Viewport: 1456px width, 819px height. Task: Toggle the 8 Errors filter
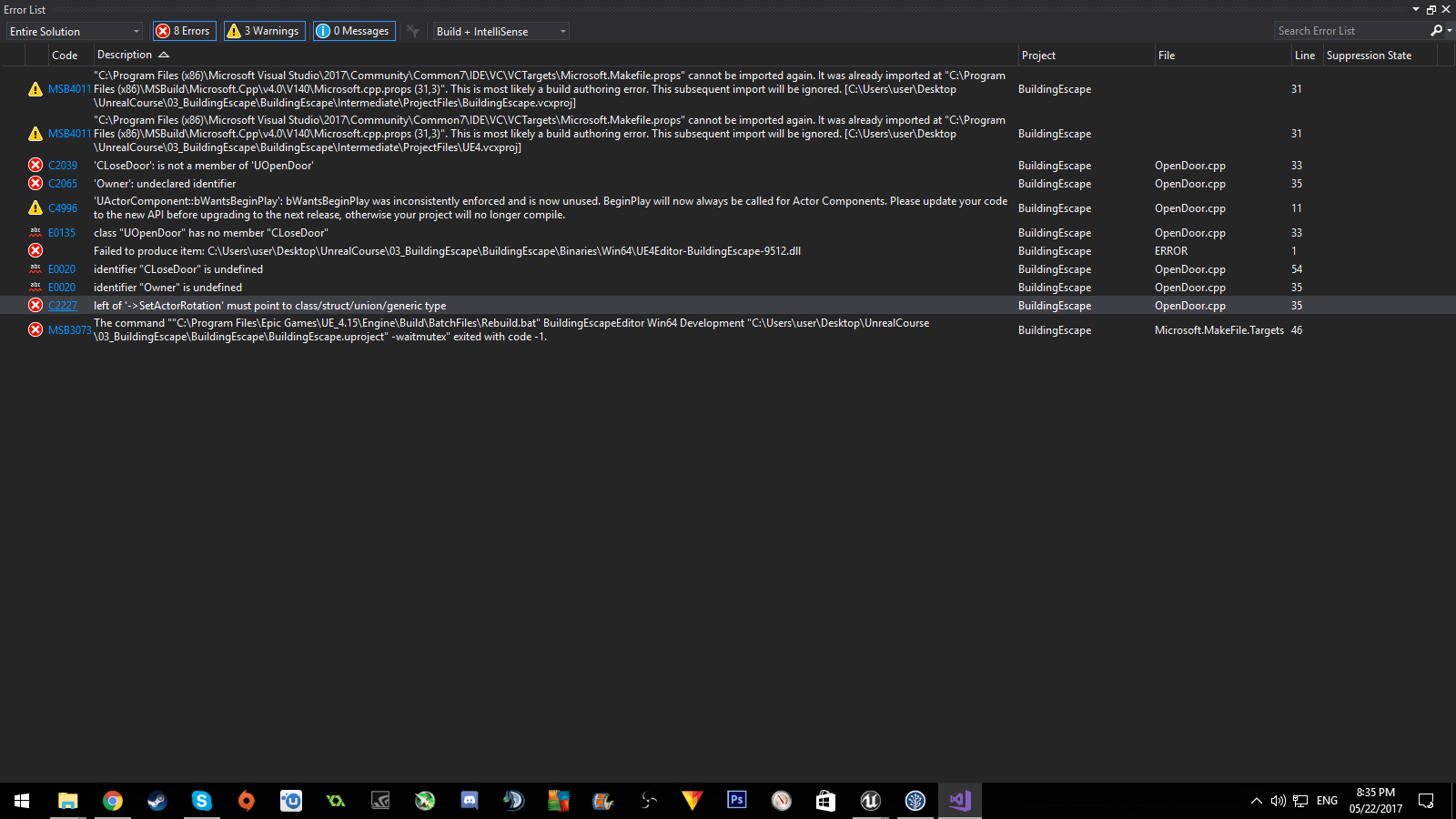[185, 31]
